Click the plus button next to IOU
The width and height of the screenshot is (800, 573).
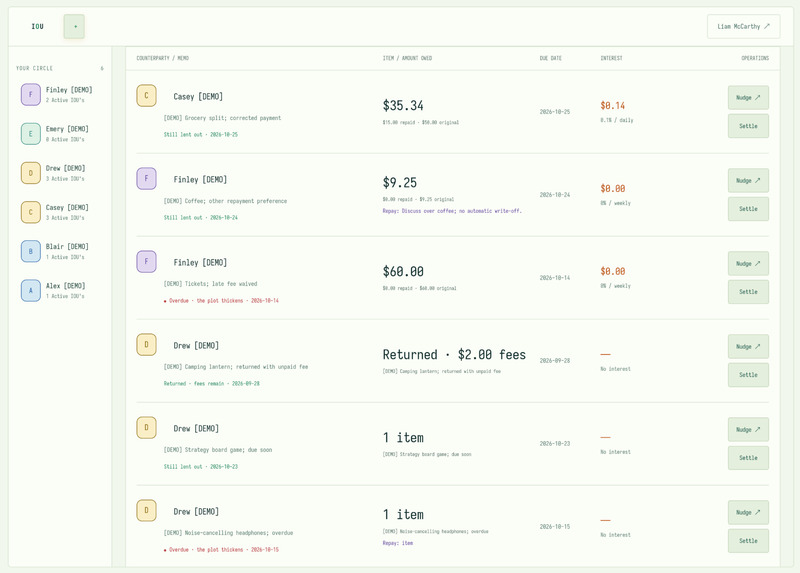74,27
